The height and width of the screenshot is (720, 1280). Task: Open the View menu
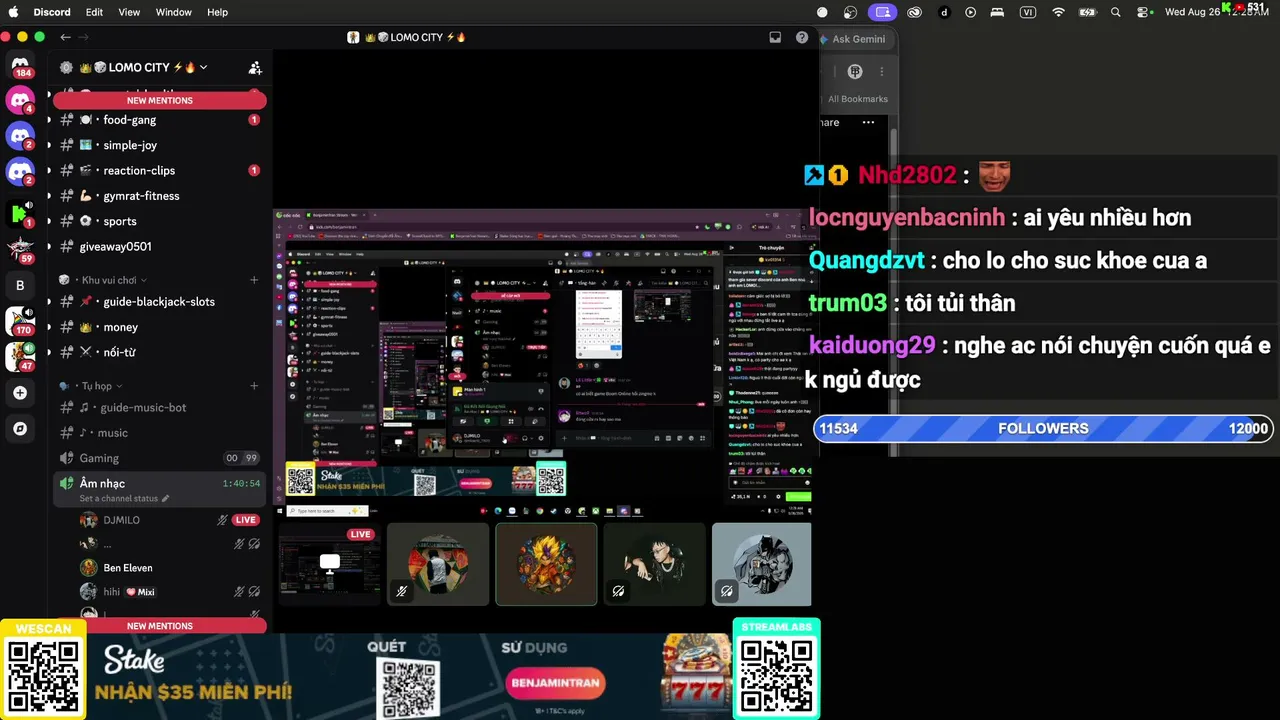(x=129, y=12)
